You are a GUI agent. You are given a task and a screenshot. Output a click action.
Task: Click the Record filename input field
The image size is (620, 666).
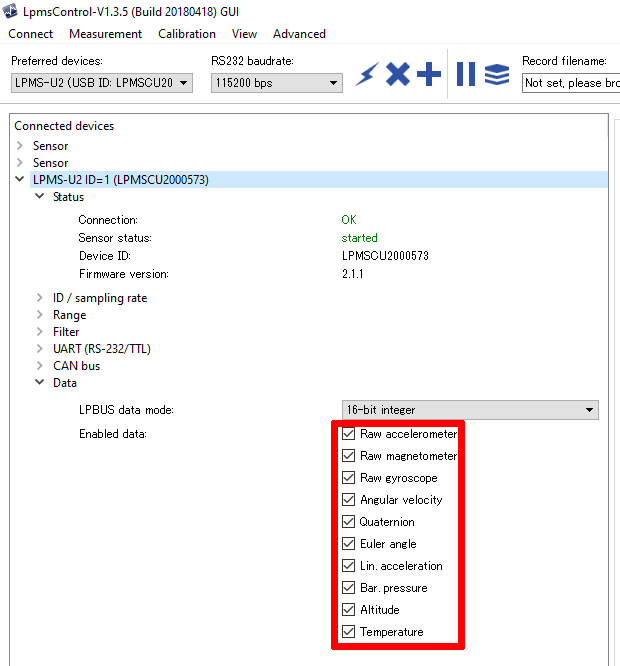(x=570, y=83)
